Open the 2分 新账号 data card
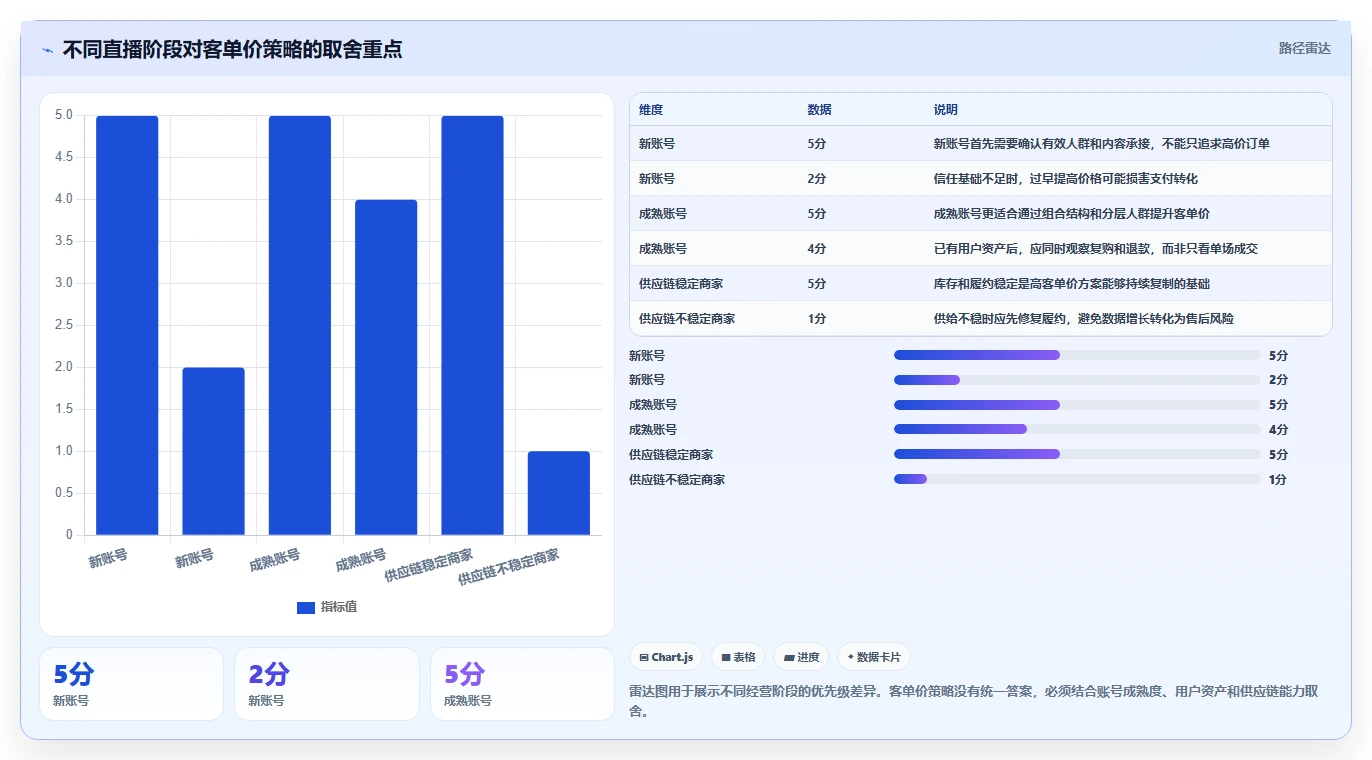The image size is (1372, 760). [327, 684]
